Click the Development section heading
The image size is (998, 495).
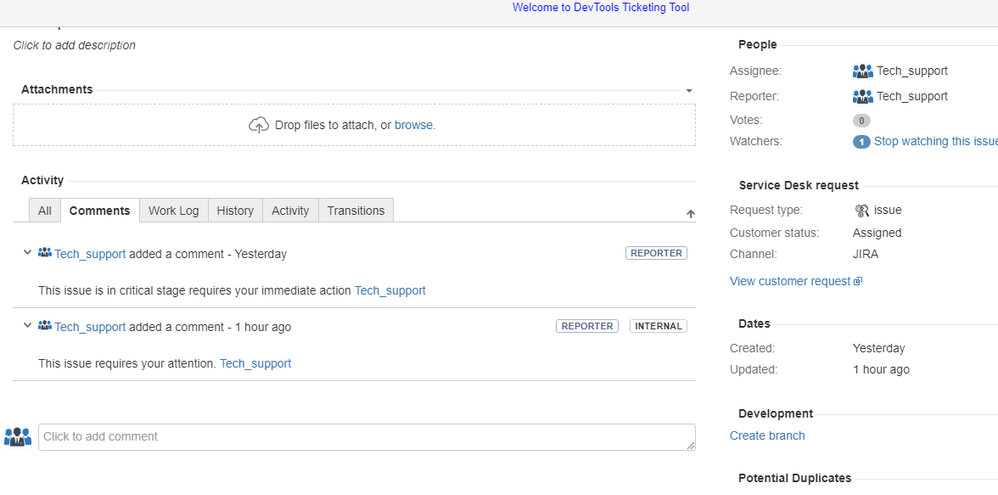(x=776, y=414)
